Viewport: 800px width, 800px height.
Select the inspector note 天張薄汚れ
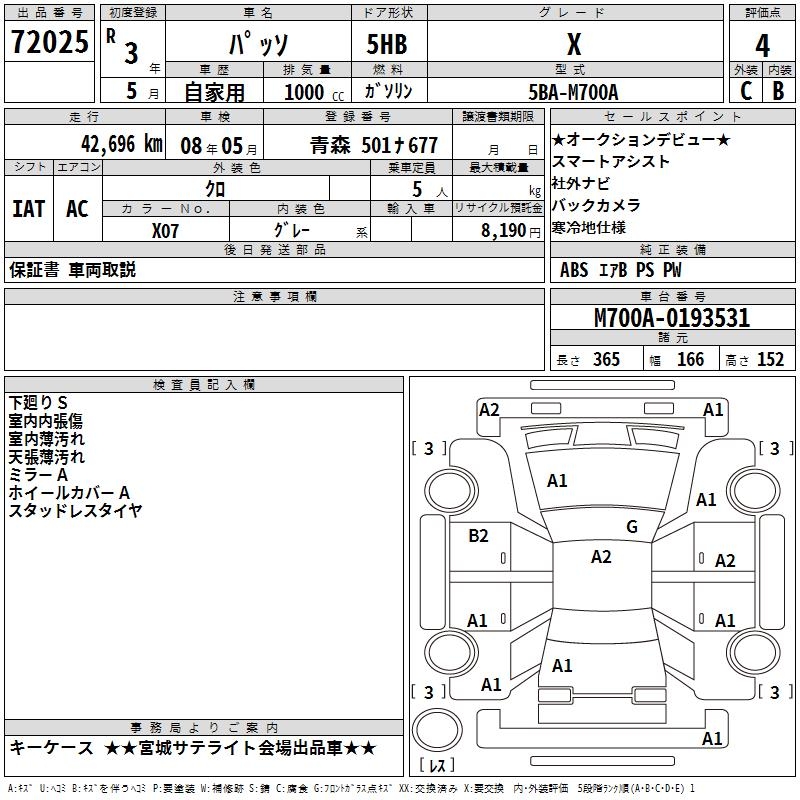click(x=46, y=457)
